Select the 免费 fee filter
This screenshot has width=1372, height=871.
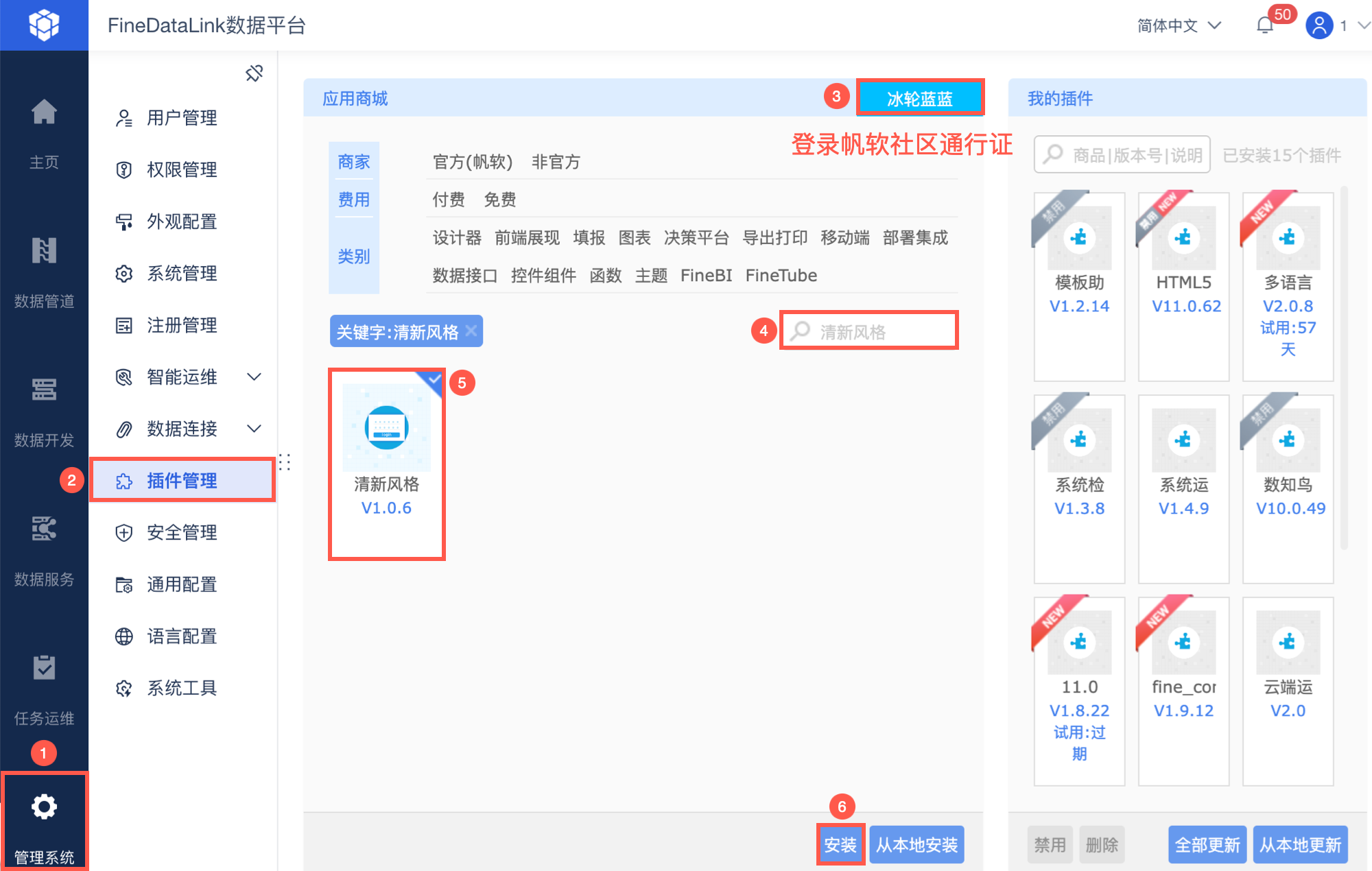[x=499, y=200]
